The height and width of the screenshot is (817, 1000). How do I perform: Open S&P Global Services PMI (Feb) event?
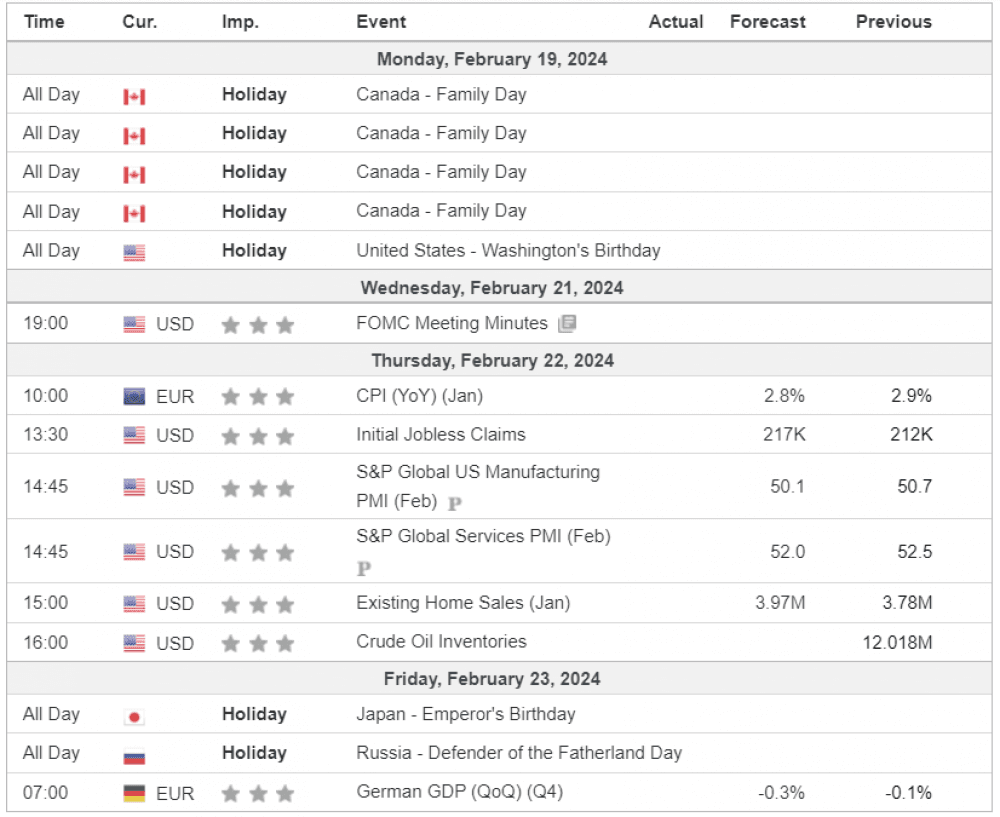tap(483, 536)
